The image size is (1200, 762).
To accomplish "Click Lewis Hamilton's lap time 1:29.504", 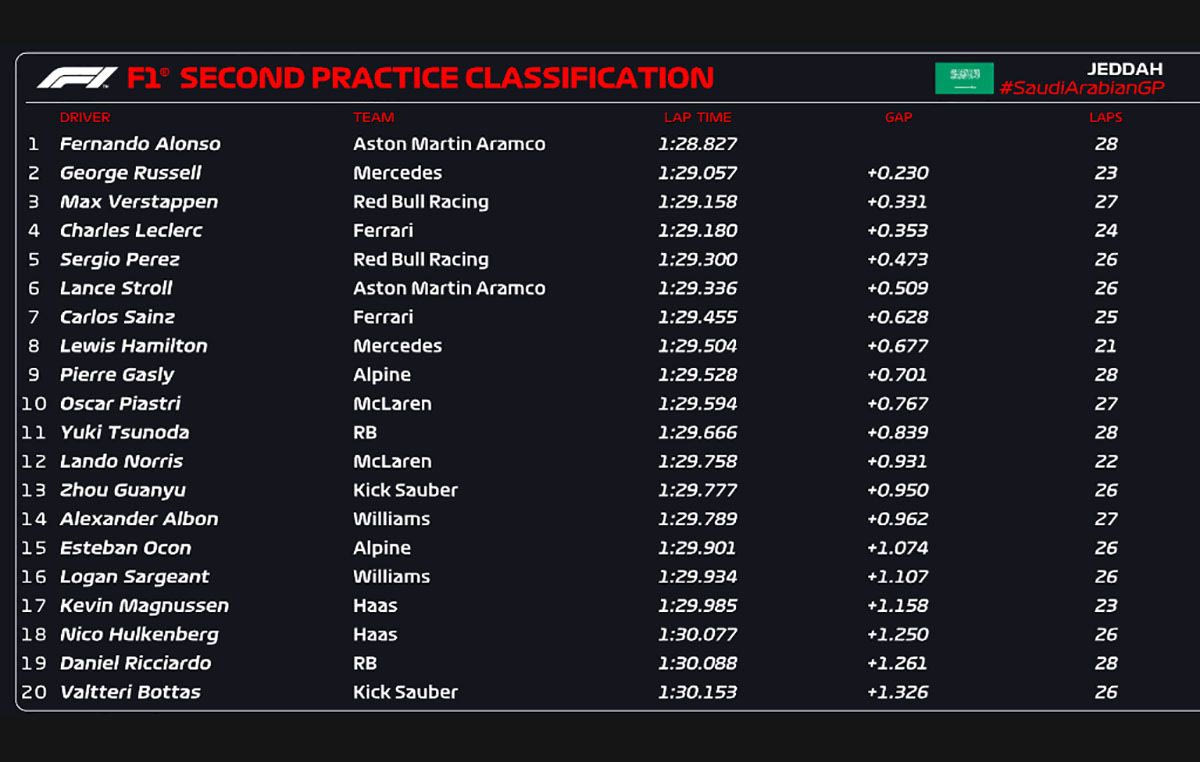I will tap(697, 346).
